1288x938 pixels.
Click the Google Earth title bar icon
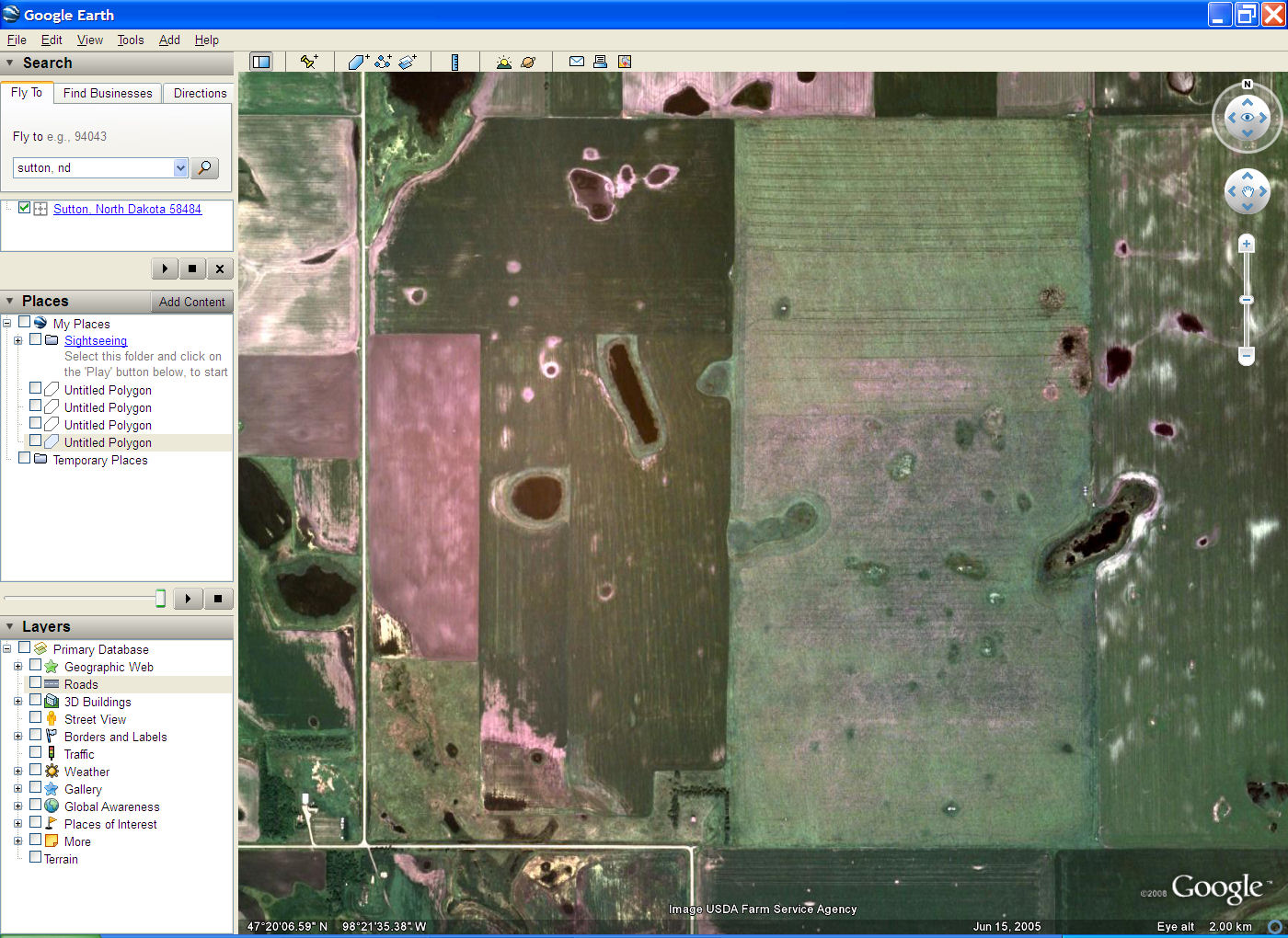tap(11, 14)
